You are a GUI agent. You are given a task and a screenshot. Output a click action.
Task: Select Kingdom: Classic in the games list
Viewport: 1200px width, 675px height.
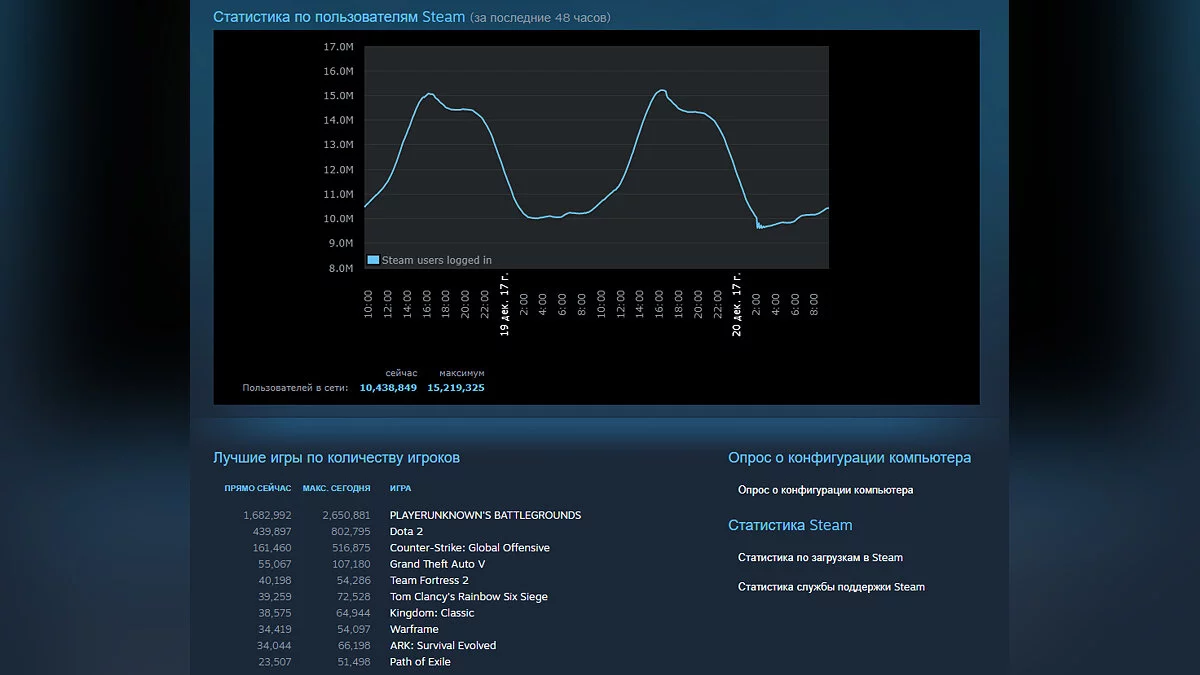click(432, 613)
